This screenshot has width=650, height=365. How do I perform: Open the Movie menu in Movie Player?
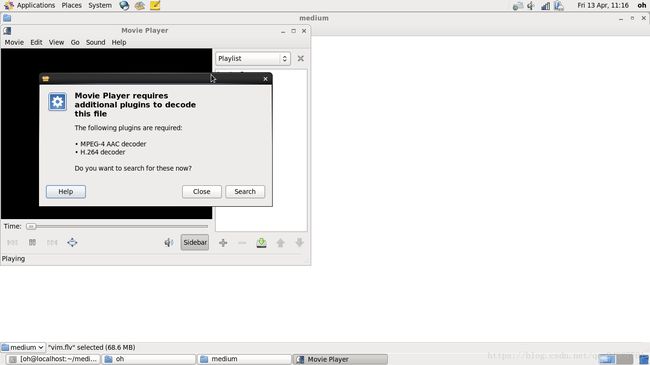tap(14, 42)
